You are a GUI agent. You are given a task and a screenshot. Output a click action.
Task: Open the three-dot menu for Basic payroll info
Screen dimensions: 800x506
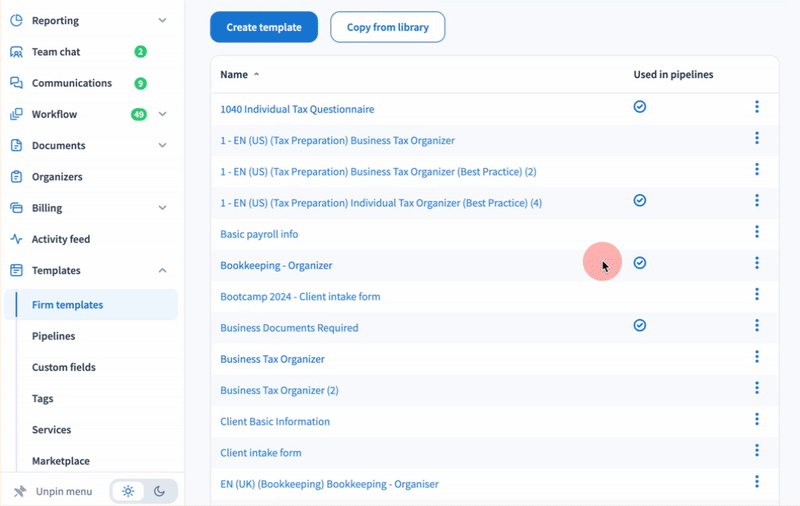pyautogui.click(x=757, y=232)
